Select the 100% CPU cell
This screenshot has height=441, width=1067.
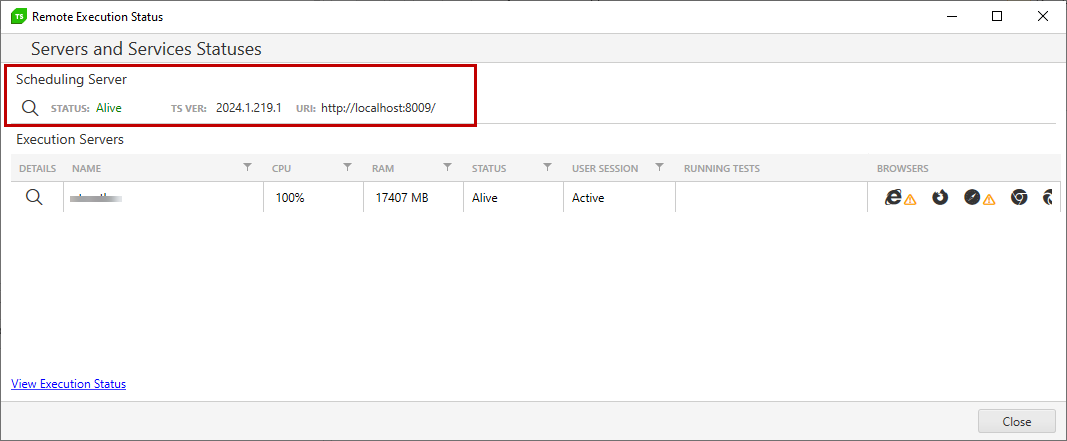click(x=314, y=198)
